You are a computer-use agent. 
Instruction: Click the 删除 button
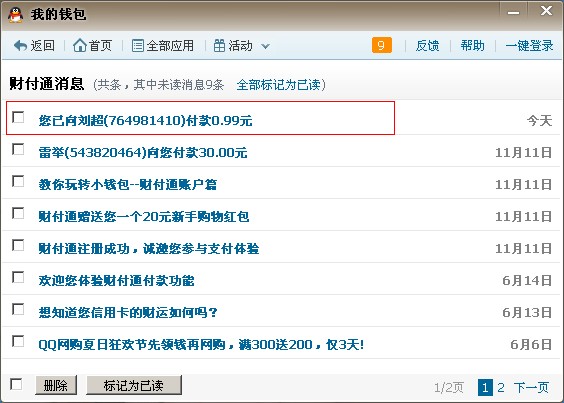[x=56, y=385]
